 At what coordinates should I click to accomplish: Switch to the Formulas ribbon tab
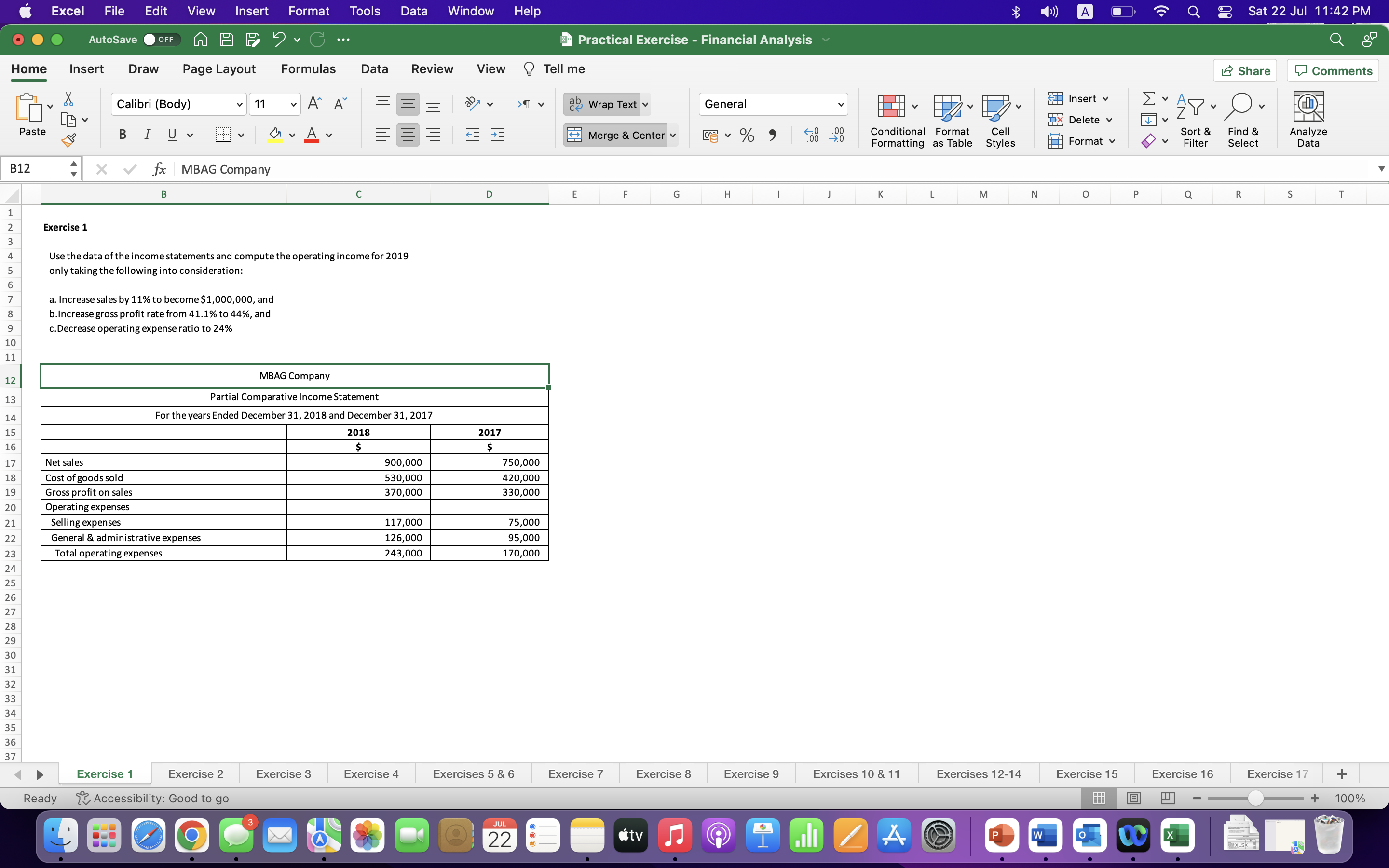308,69
